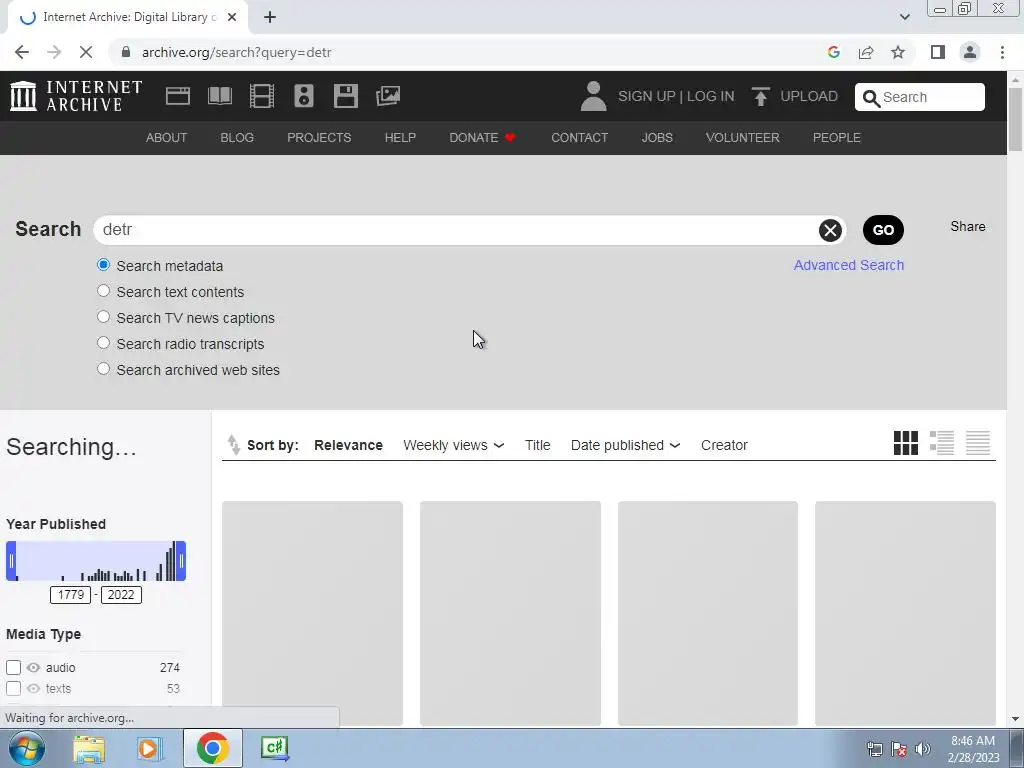Click the left year range slider handle

(x=11, y=561)
